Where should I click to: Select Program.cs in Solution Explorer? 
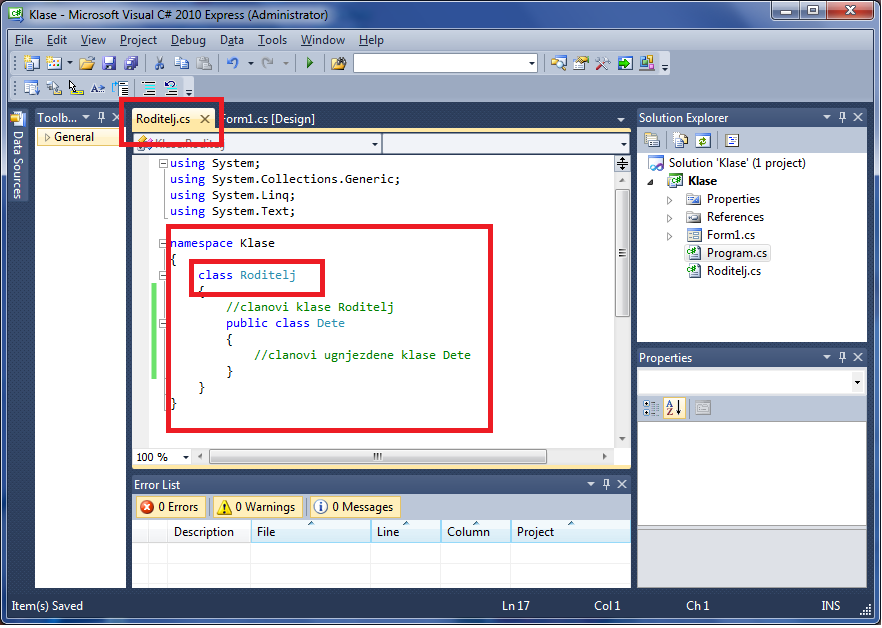736,253
